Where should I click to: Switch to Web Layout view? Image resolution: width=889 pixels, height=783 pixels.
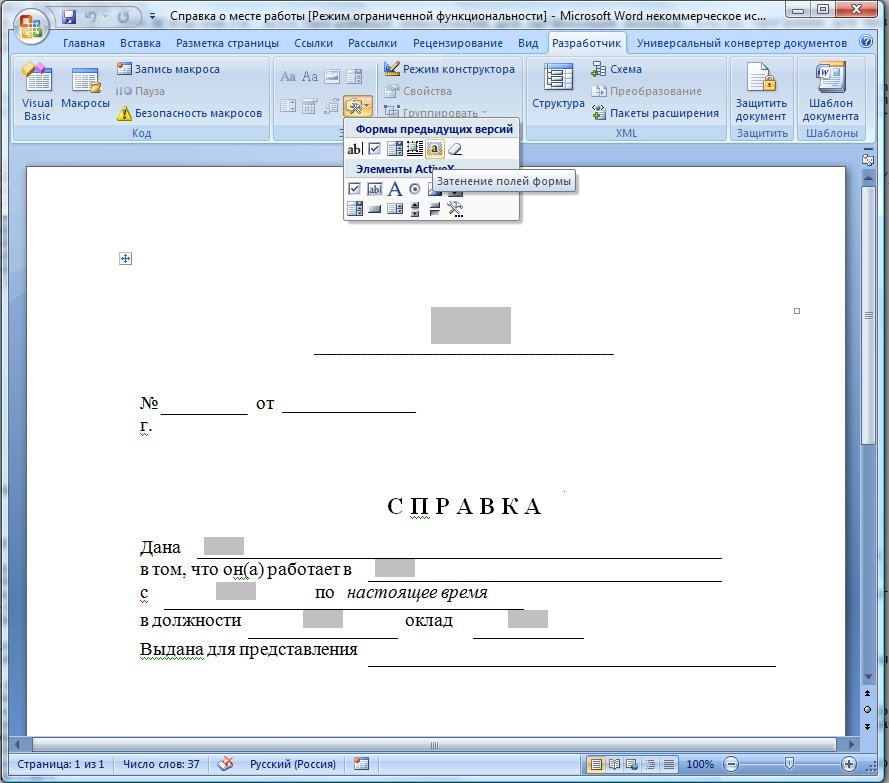[x=633, y=764]
